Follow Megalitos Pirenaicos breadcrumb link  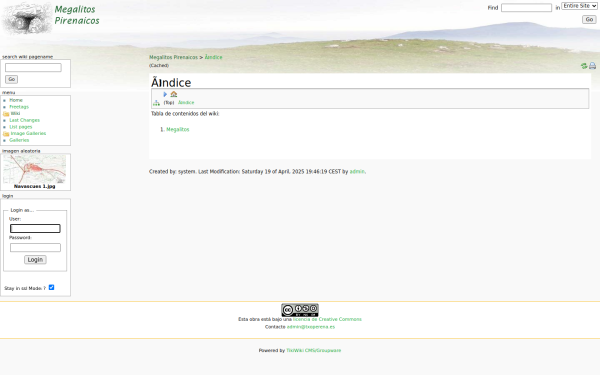[x=173, y=57]
